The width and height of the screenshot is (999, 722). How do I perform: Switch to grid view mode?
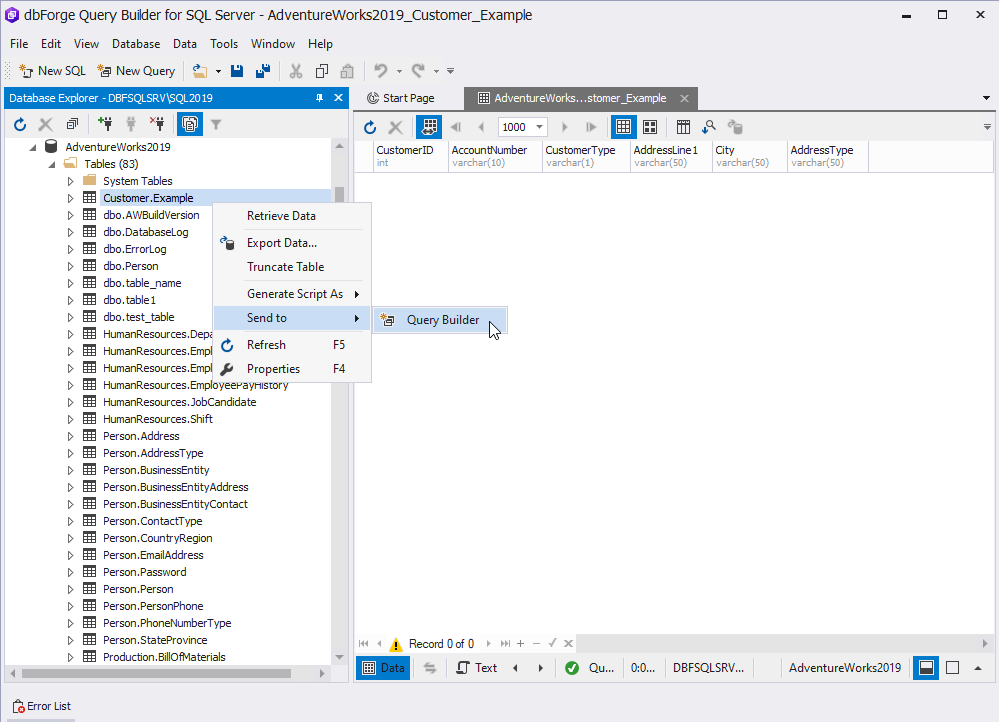coord(623,127)
